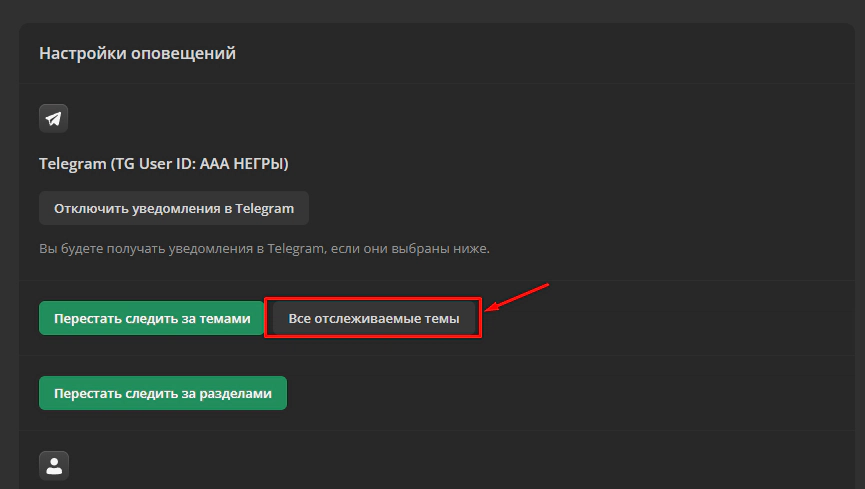
Task: Open Все отслеживаемые темы list
Action: click(x=373, y=318)
